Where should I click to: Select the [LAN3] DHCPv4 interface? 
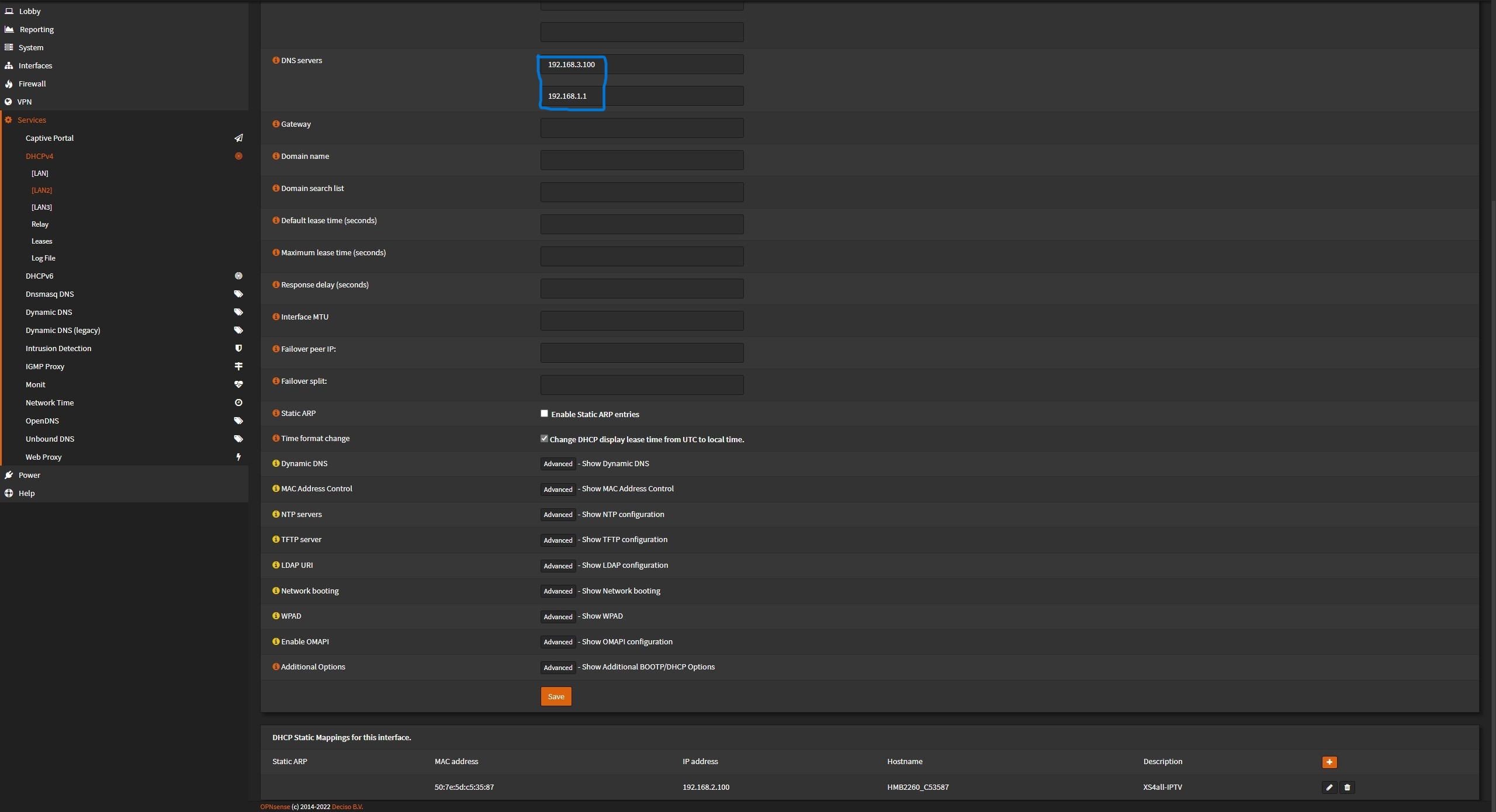tap(41, 207)
